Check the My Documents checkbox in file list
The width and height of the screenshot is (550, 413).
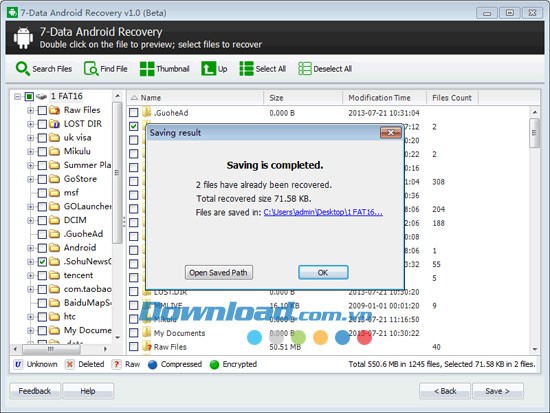point(134,333)
